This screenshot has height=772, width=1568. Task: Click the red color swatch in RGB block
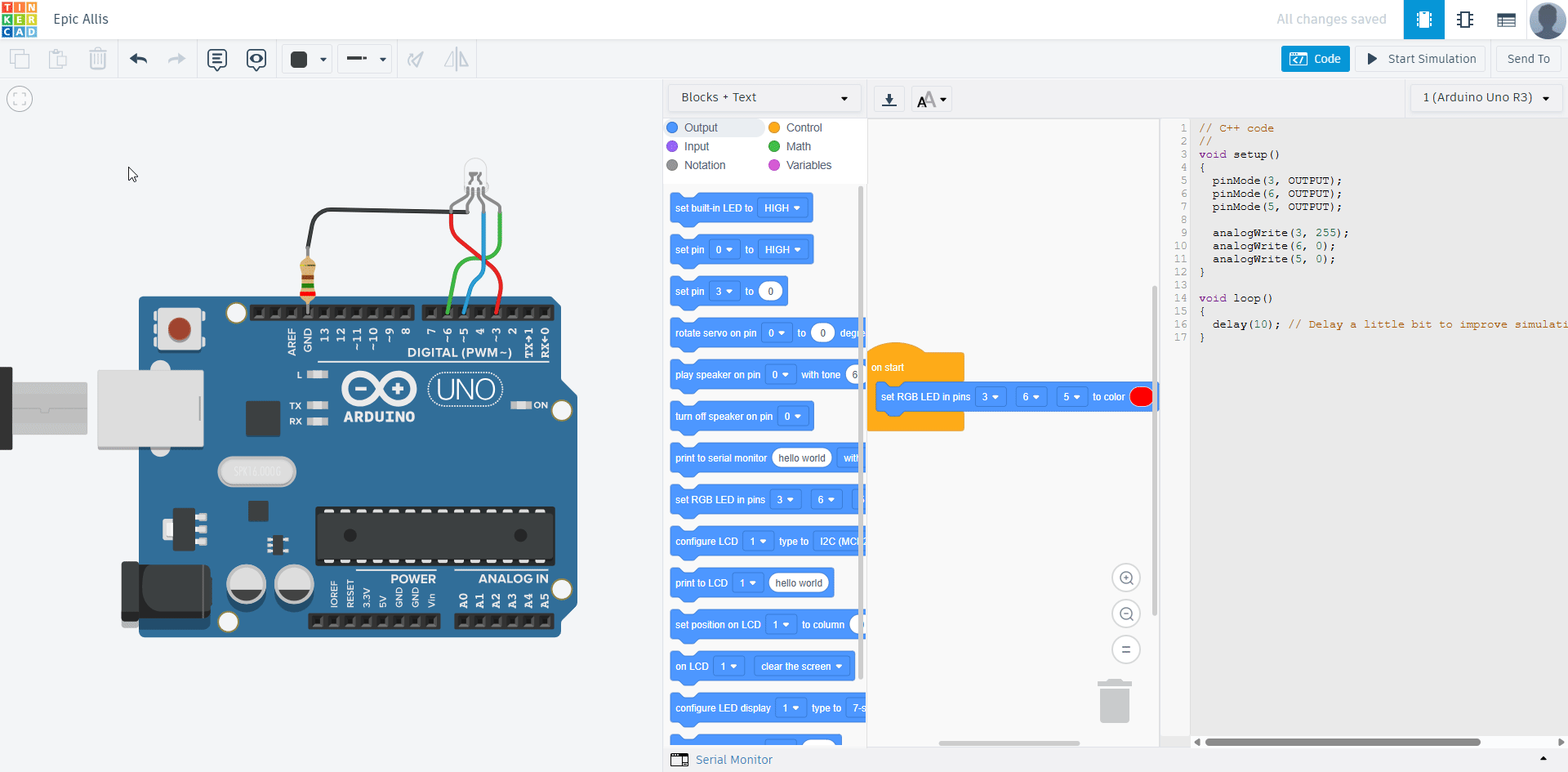[1142, 397]
